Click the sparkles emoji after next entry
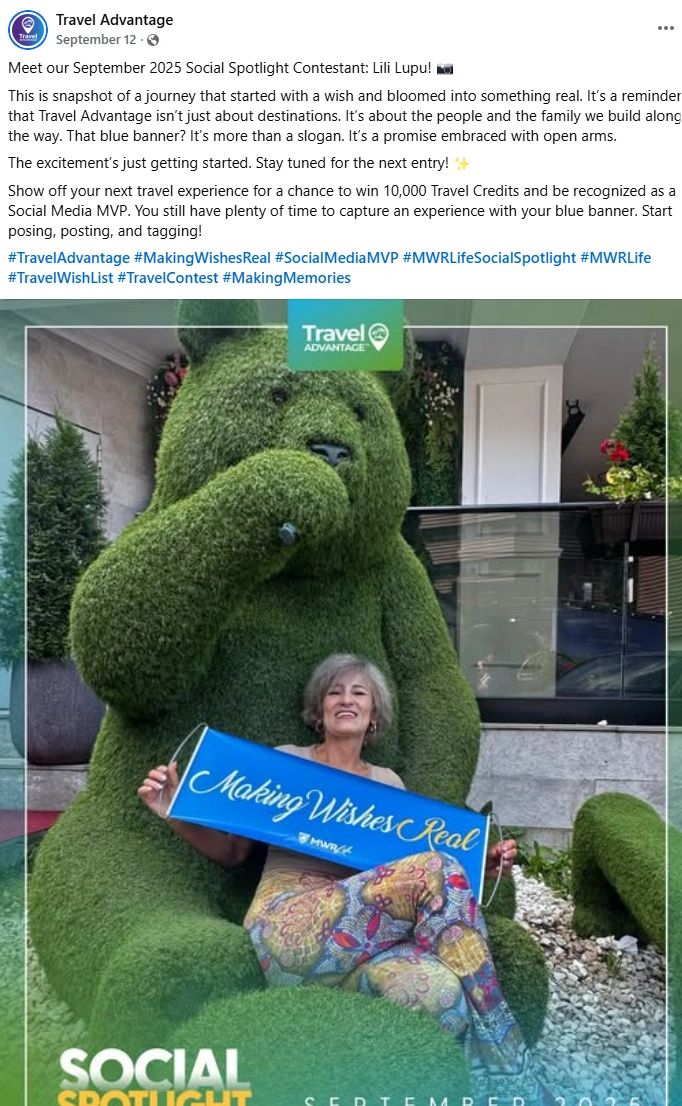This screenshot has height=1106, width=682. (x=461, y=164)
